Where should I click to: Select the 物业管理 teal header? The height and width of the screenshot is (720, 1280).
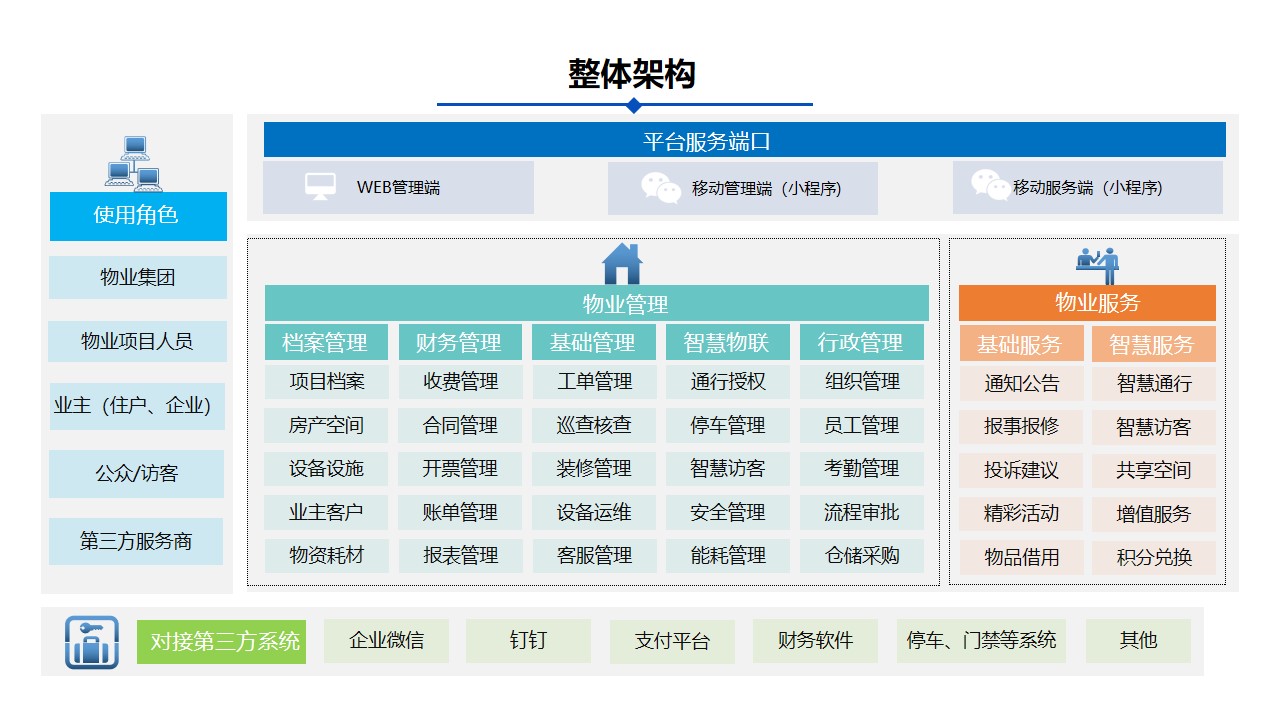[x=596, y=303]
